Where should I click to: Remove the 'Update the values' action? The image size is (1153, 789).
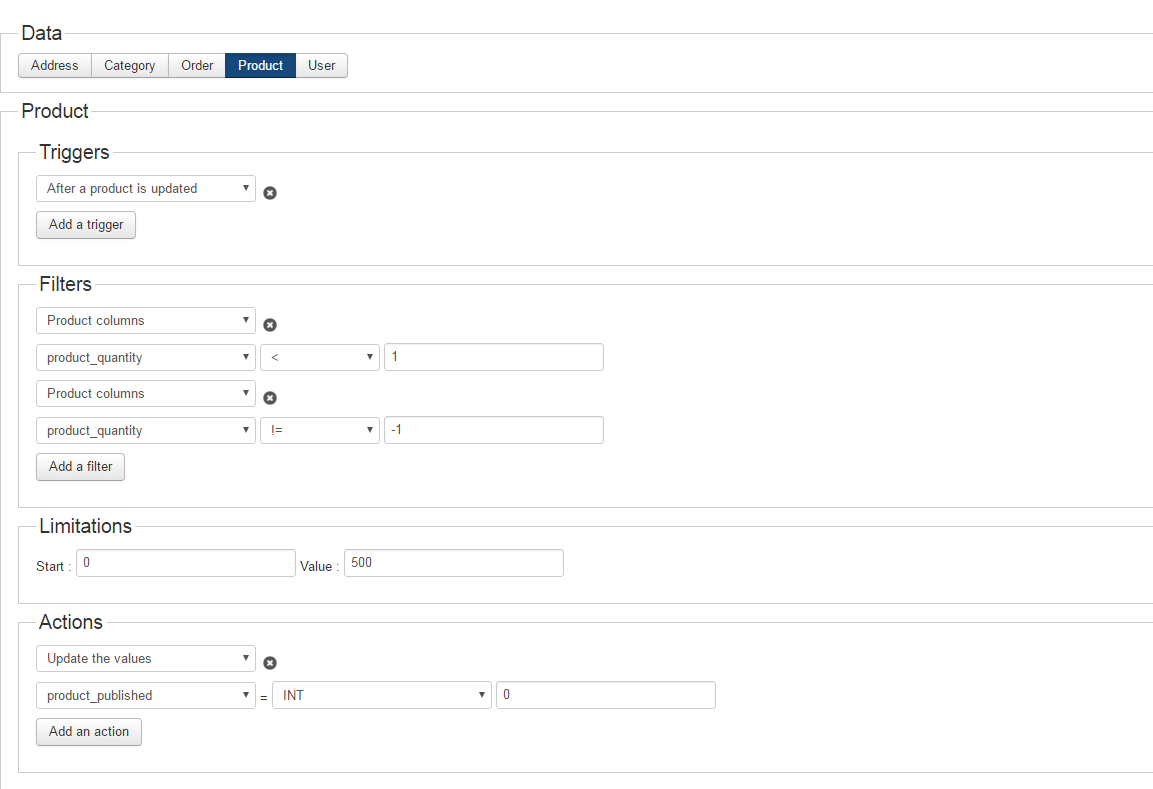(270, 663)
